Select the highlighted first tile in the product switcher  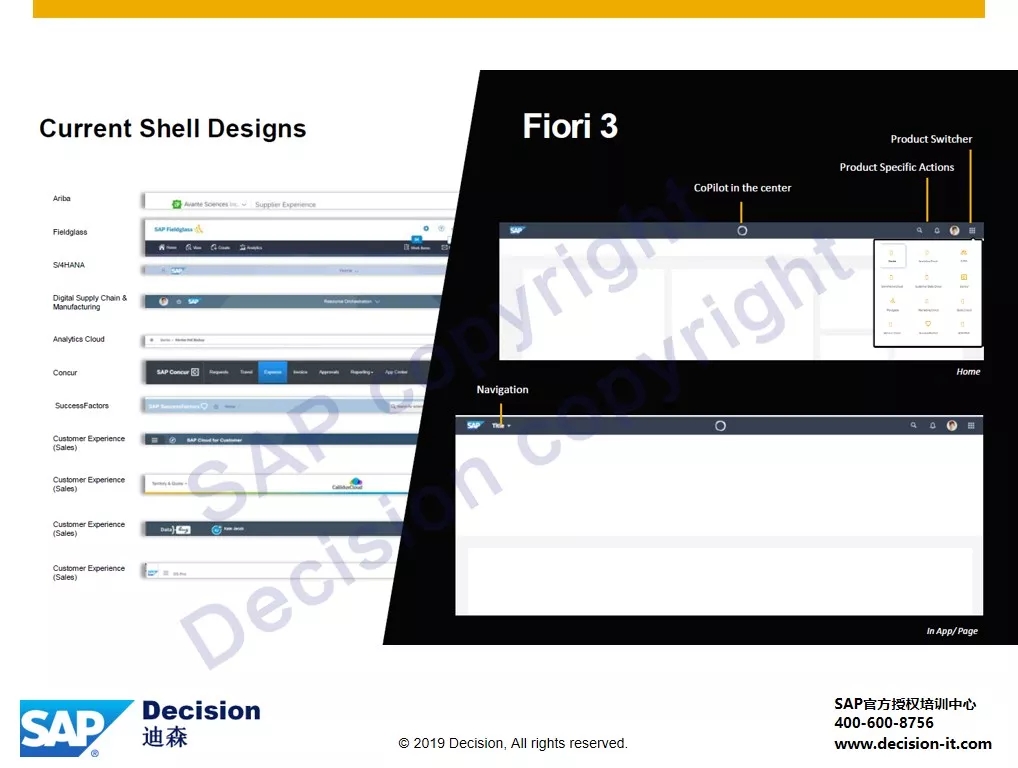click(892, 255)
